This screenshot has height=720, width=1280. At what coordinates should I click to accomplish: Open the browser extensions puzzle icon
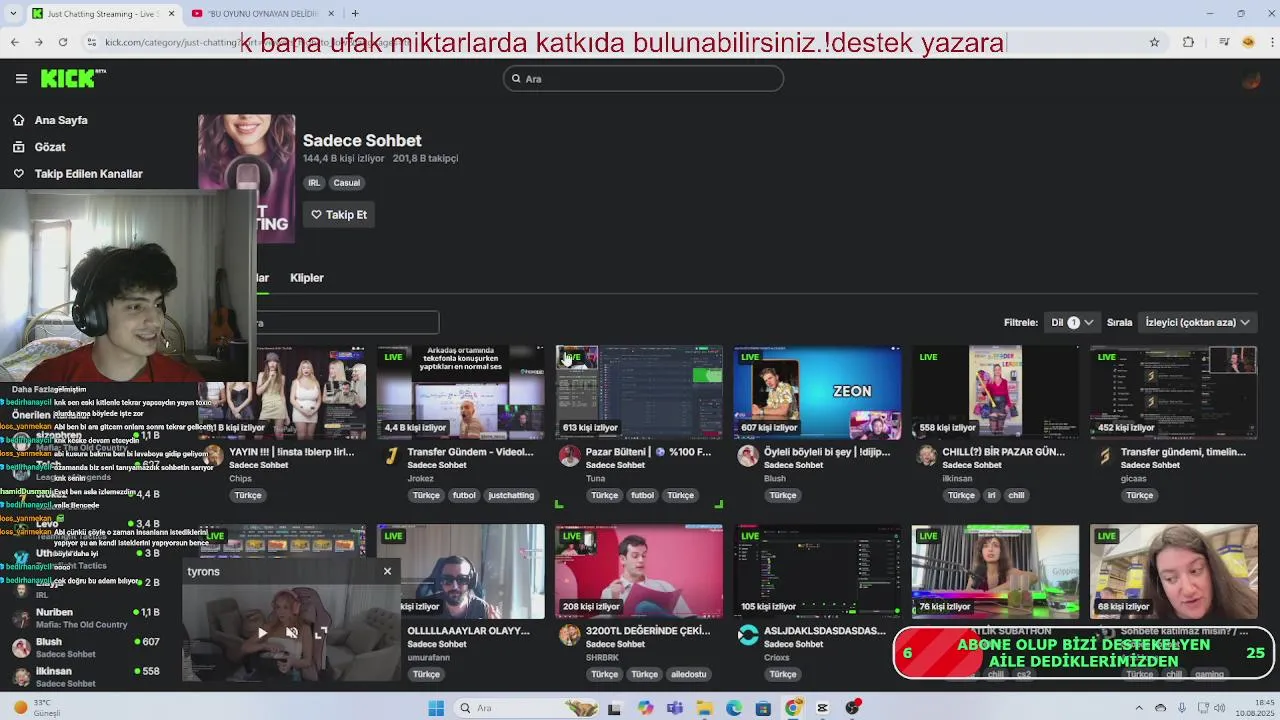pyautogui.click(x=1188, y=42)
